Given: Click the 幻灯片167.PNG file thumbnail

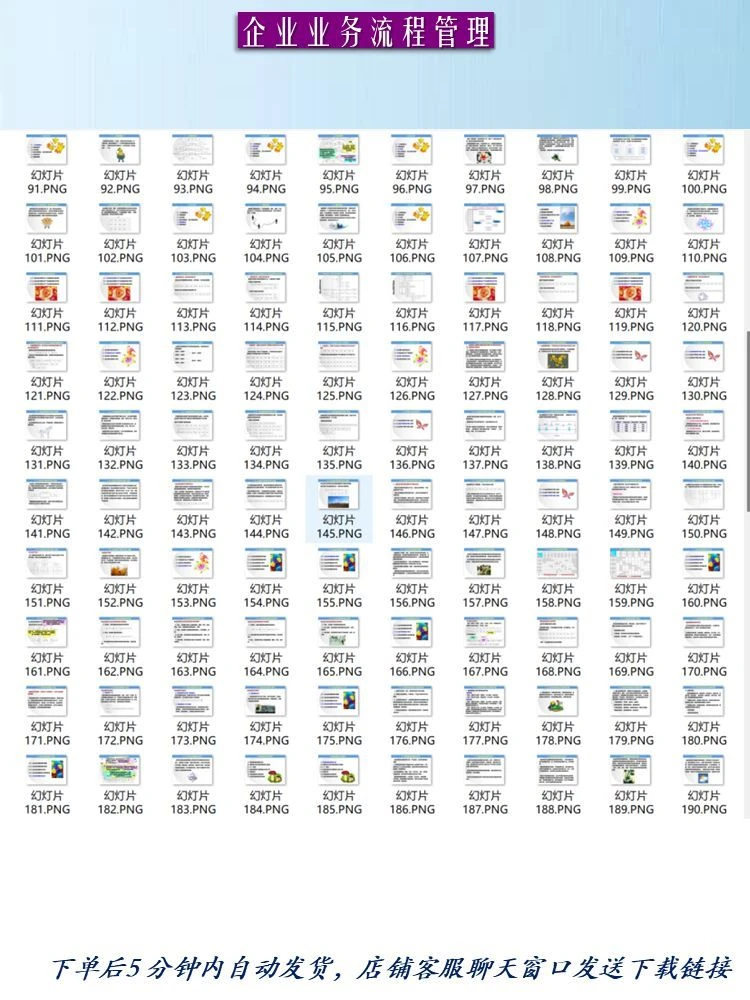Looking at the screenshot, I should click(485, 632).
